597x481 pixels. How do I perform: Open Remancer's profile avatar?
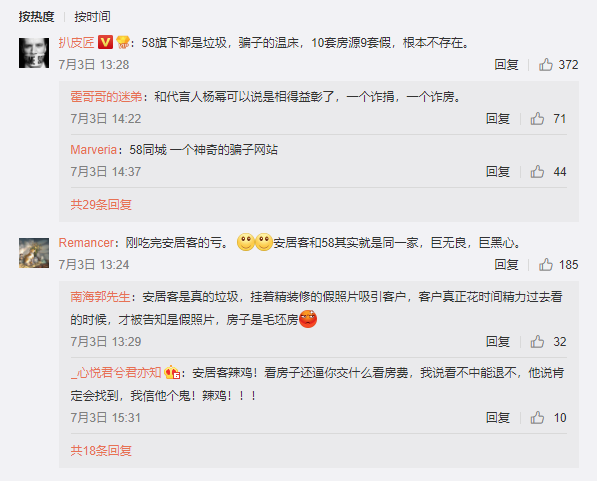[x=34, y=253]
